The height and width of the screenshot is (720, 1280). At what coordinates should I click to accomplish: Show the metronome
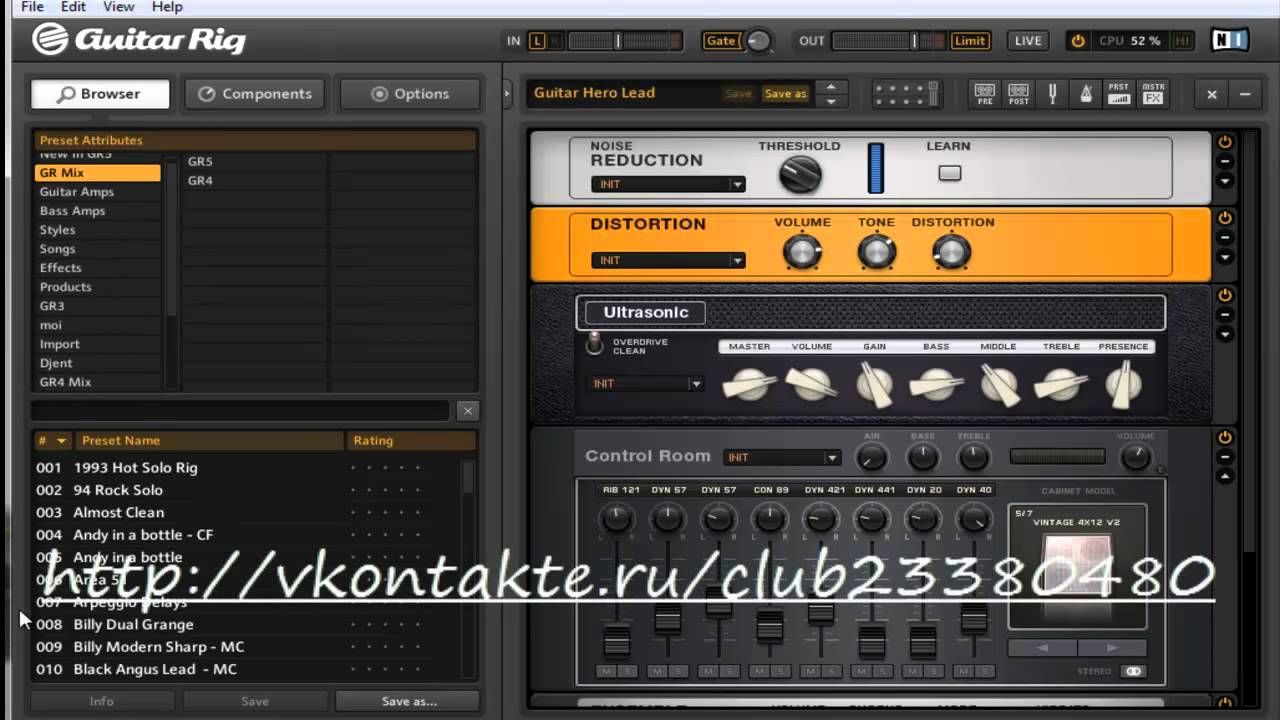tap(1086, 94)
